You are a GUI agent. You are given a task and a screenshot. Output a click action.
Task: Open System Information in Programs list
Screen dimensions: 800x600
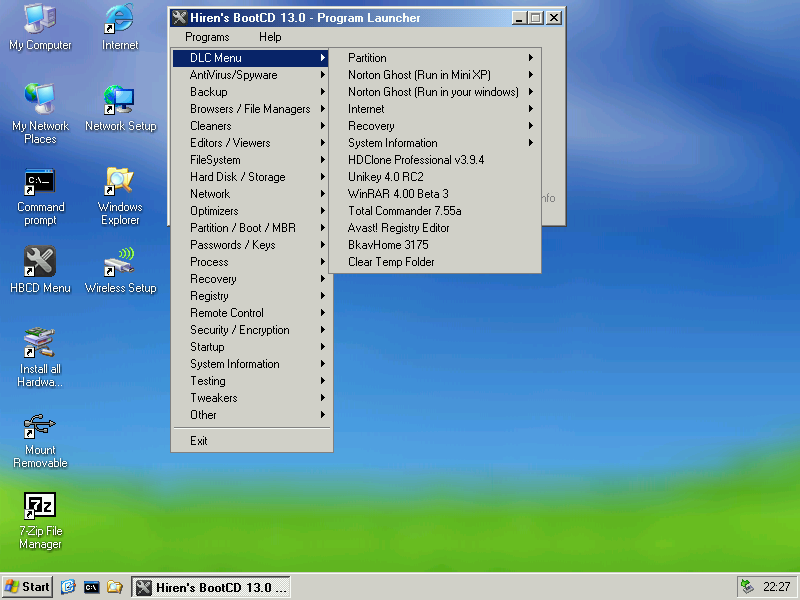[251, 364]
